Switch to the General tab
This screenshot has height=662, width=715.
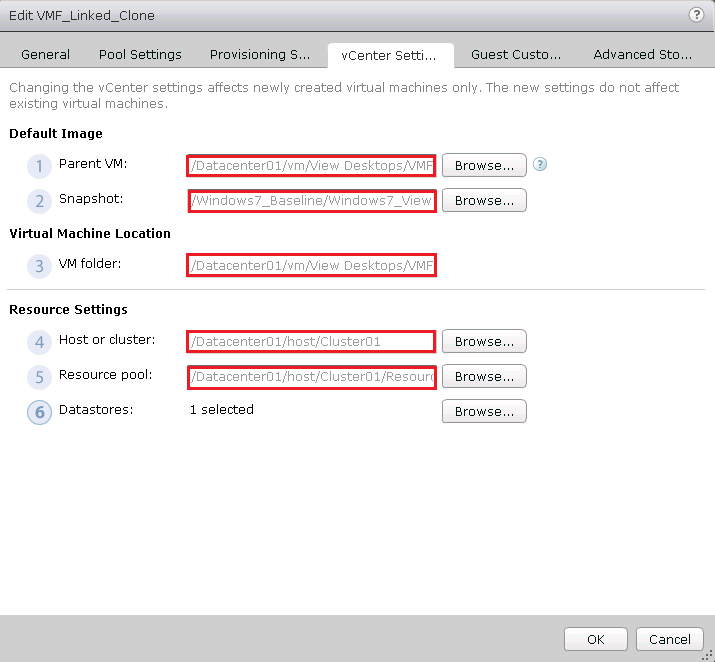coord(46,55)
